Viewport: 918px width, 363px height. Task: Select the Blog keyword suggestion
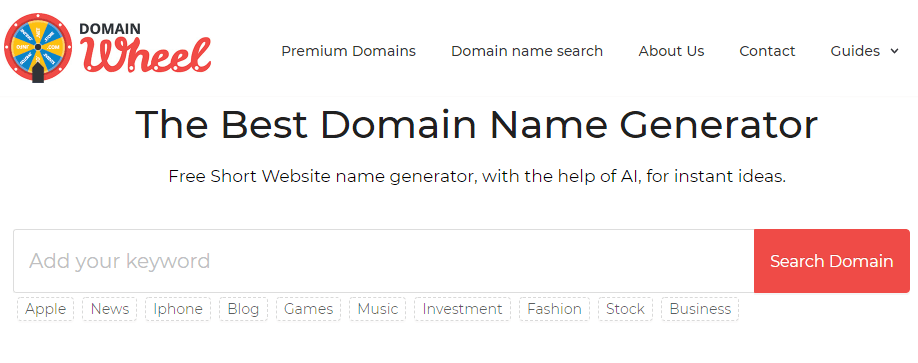coord(244,309)
